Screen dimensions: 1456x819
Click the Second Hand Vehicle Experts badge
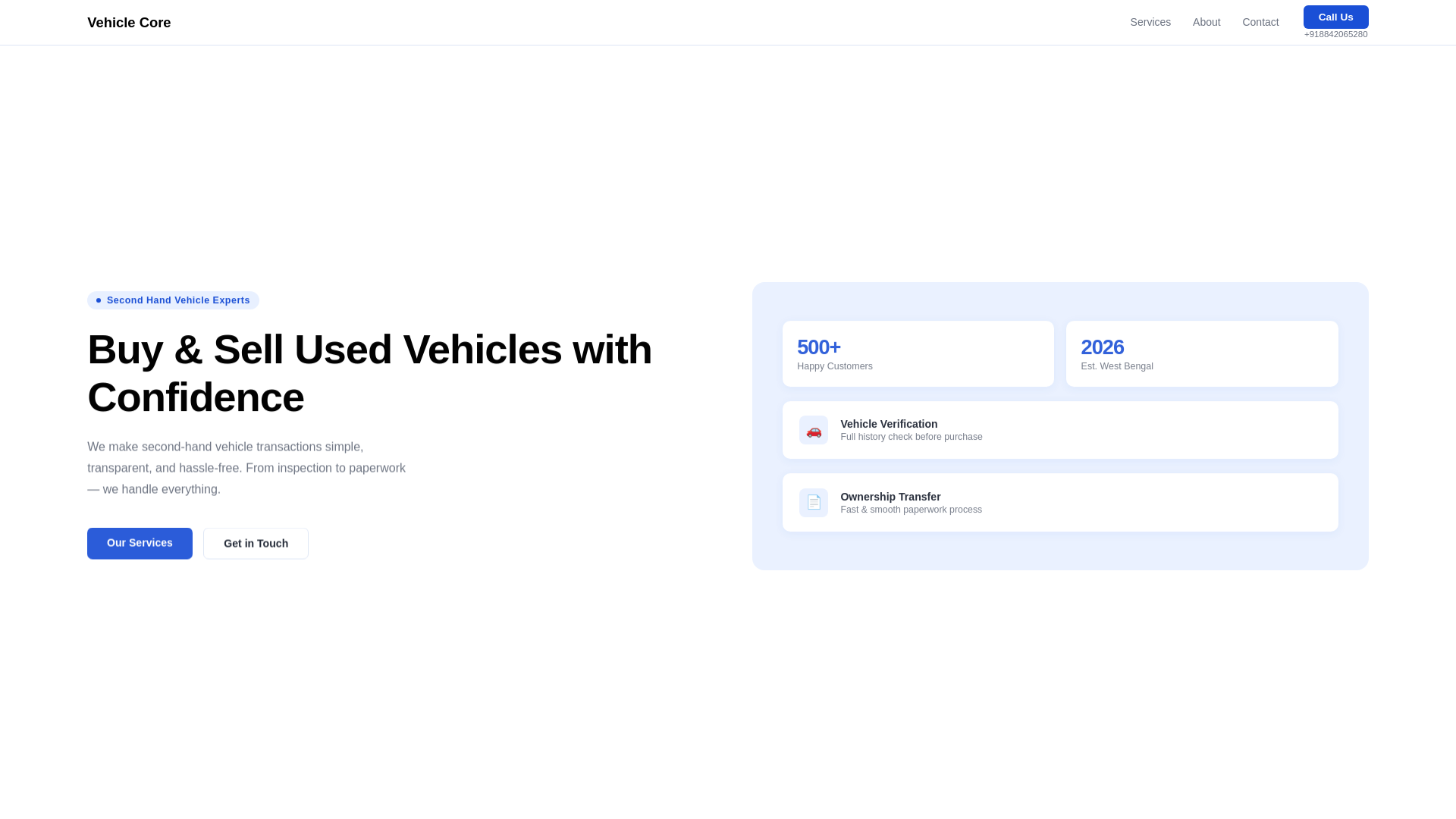173,300
